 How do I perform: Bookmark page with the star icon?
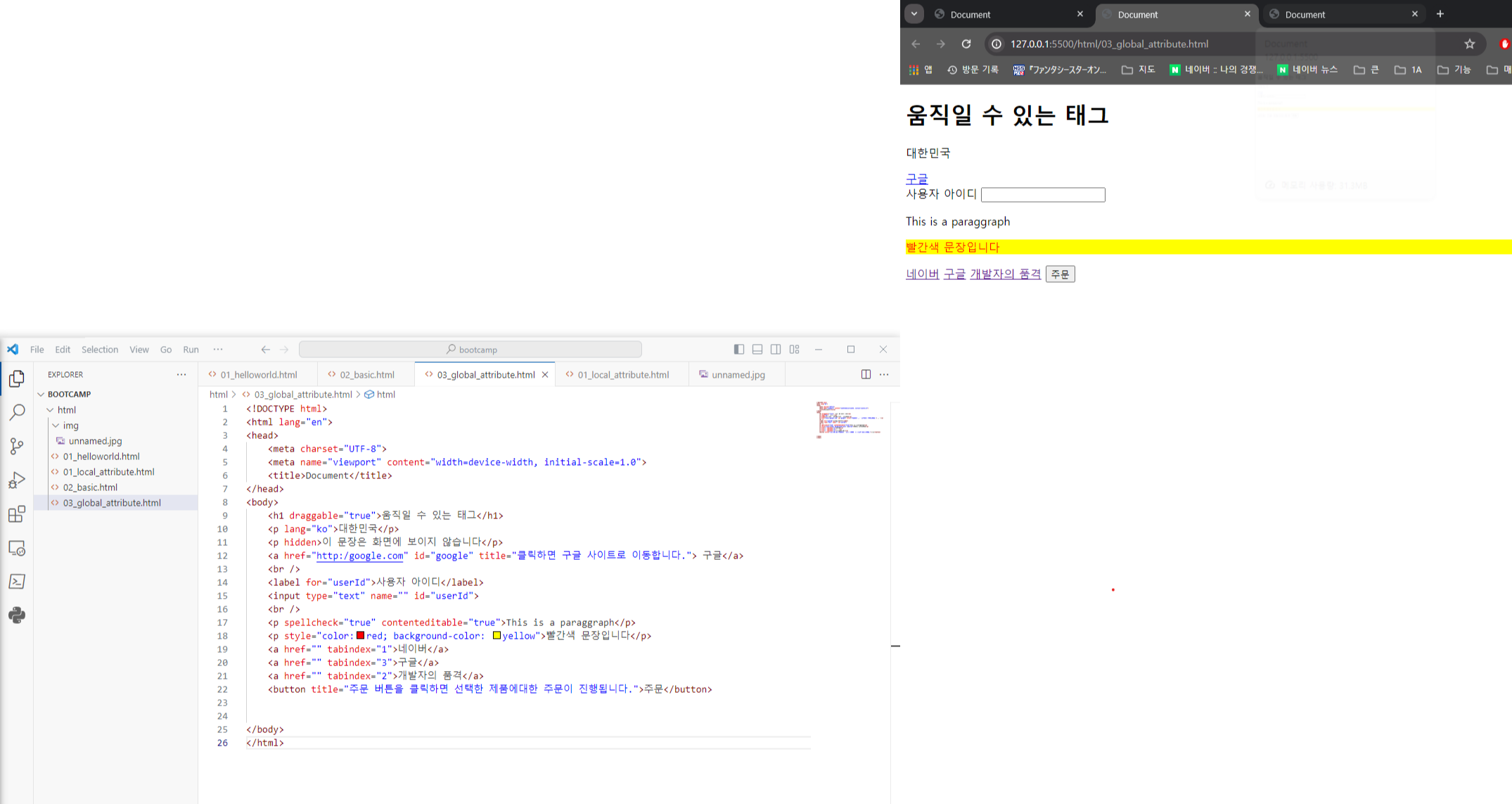pos(1469,44)
